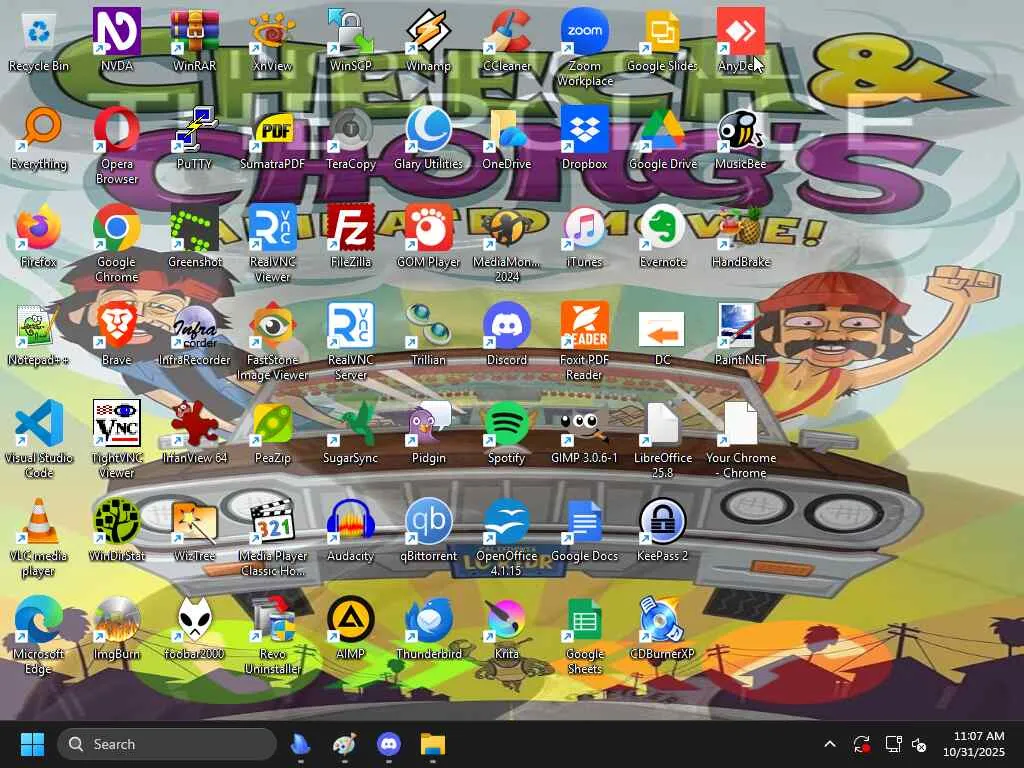Select the TightVNC Viewer shortcut
This screenshot has width=1024, height=768.
click(116, 423)
